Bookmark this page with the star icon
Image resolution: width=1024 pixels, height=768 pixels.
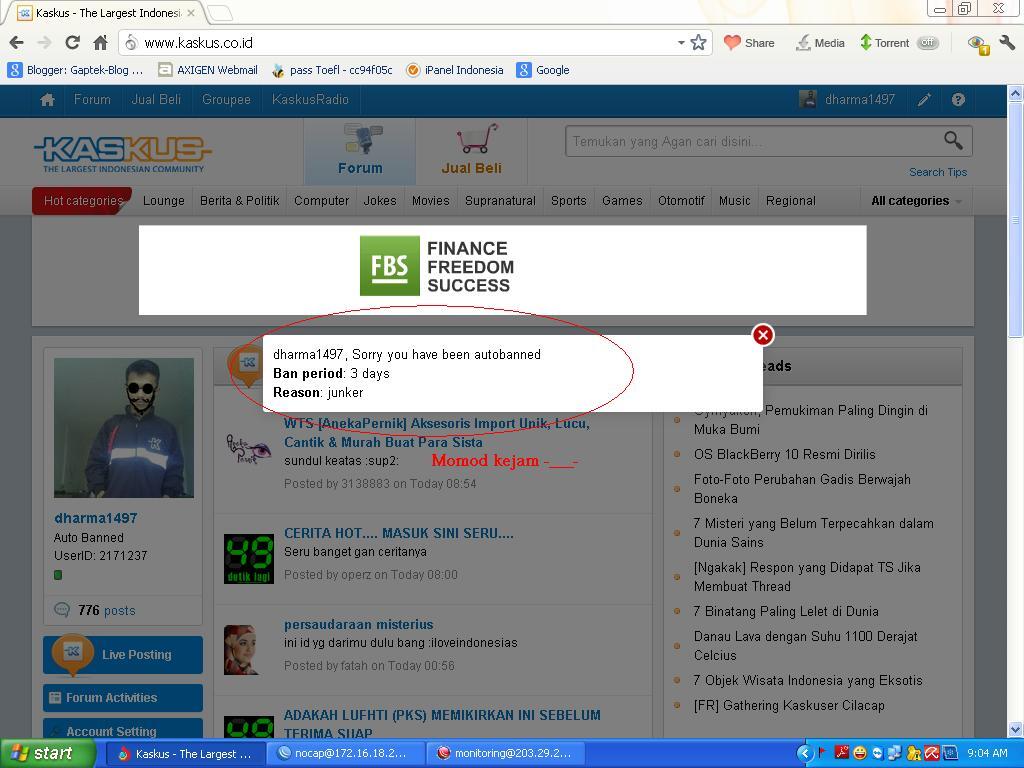[698, 43]
